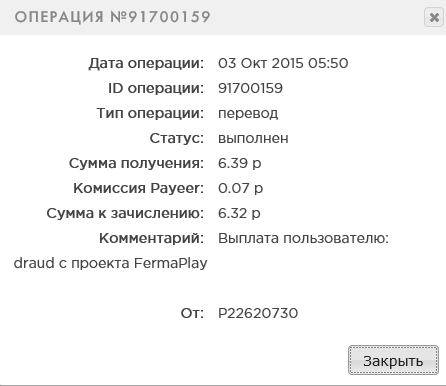Screen dimensions: 446x386
Task: Close the dialog with the X icon
Action: 434,17
